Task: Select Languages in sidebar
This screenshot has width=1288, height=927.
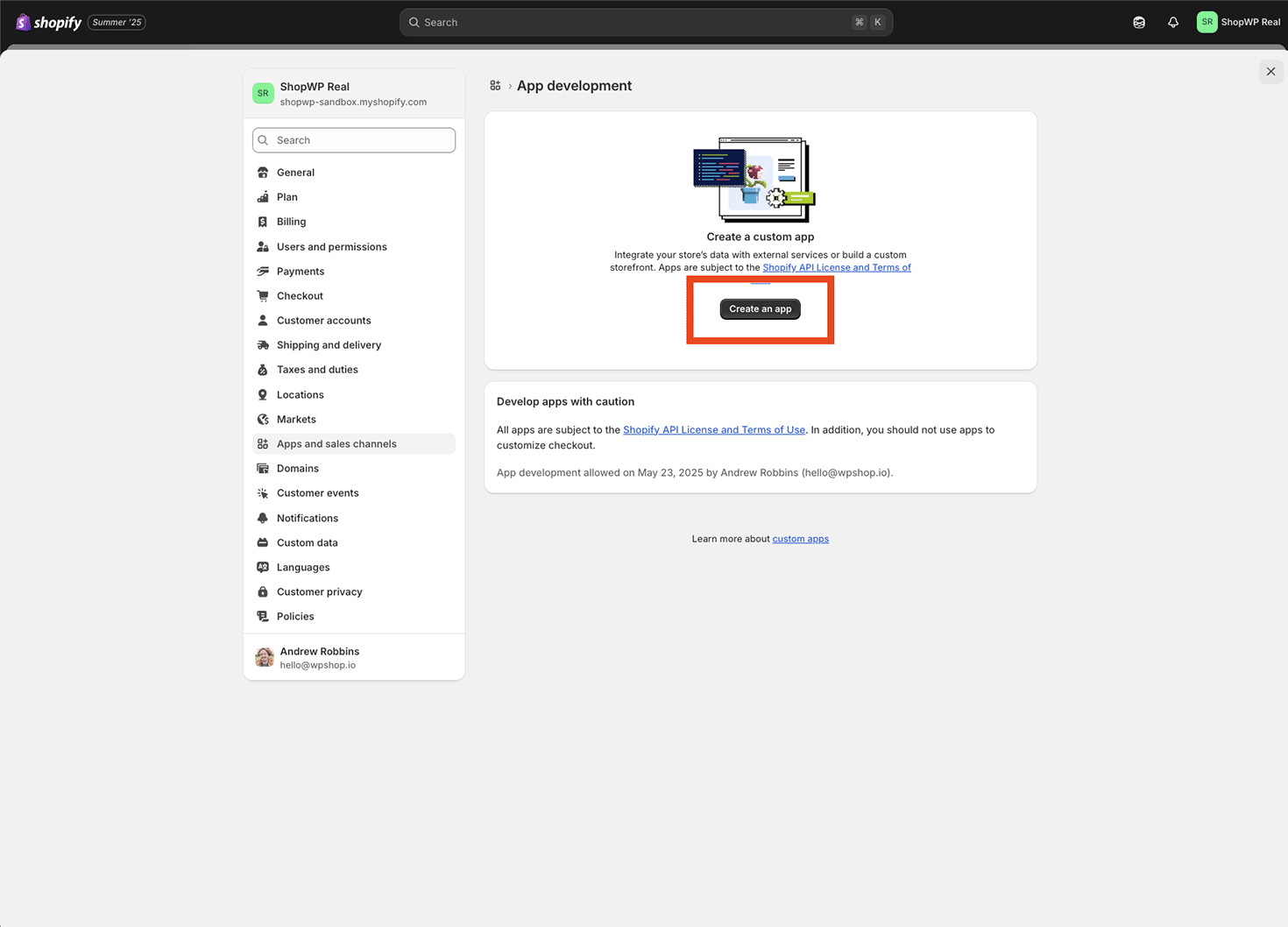Action: [354, 568]
